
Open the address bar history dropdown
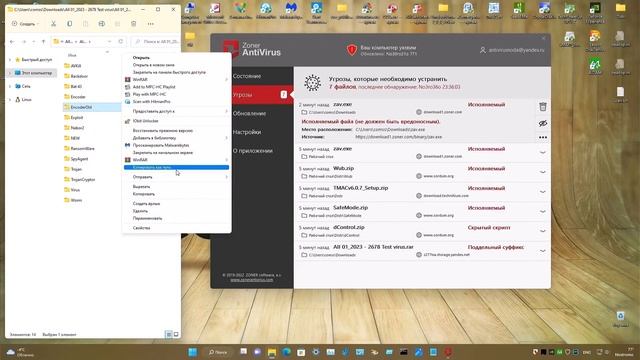point(109,42)
